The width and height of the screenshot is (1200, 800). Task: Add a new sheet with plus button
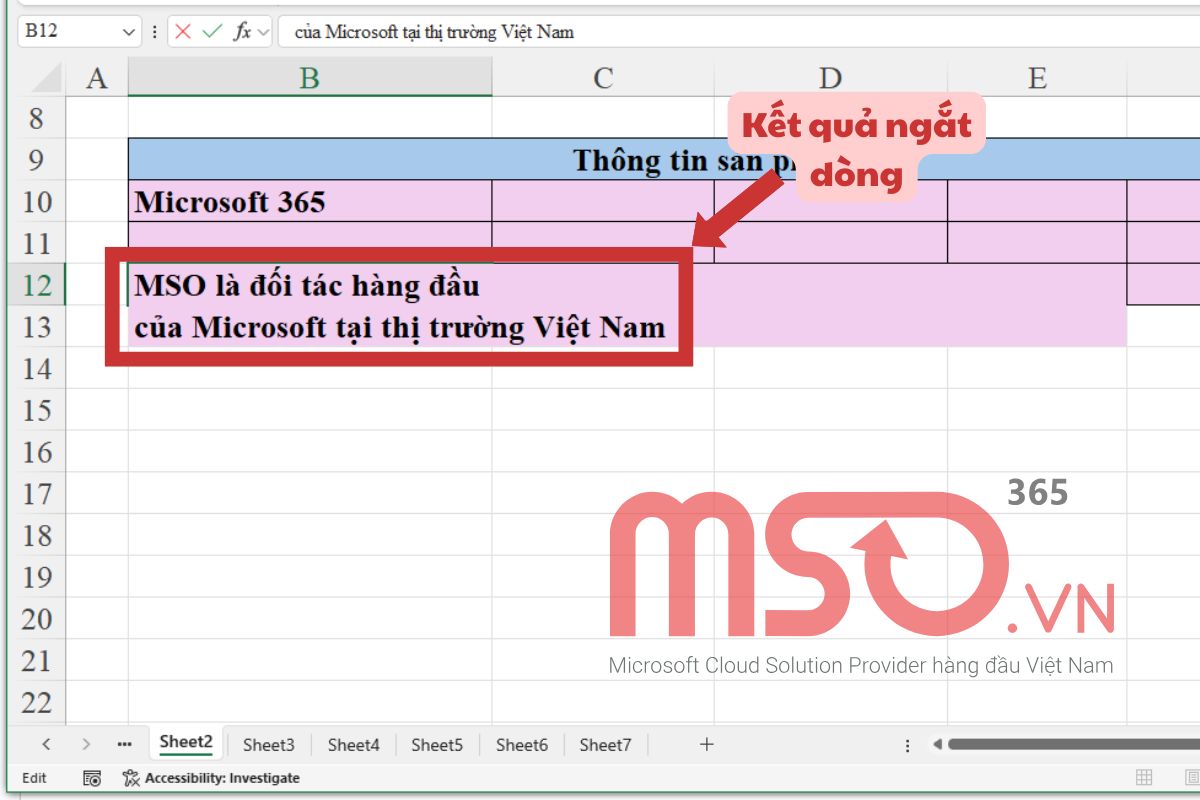pyautogui.click(x=707, y=744)
